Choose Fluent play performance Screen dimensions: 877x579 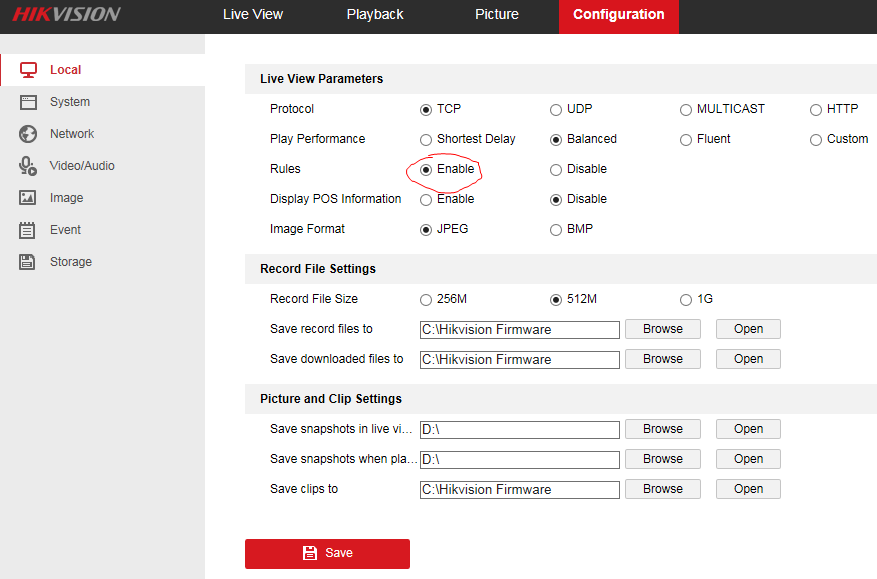click(x=686, y=140)
